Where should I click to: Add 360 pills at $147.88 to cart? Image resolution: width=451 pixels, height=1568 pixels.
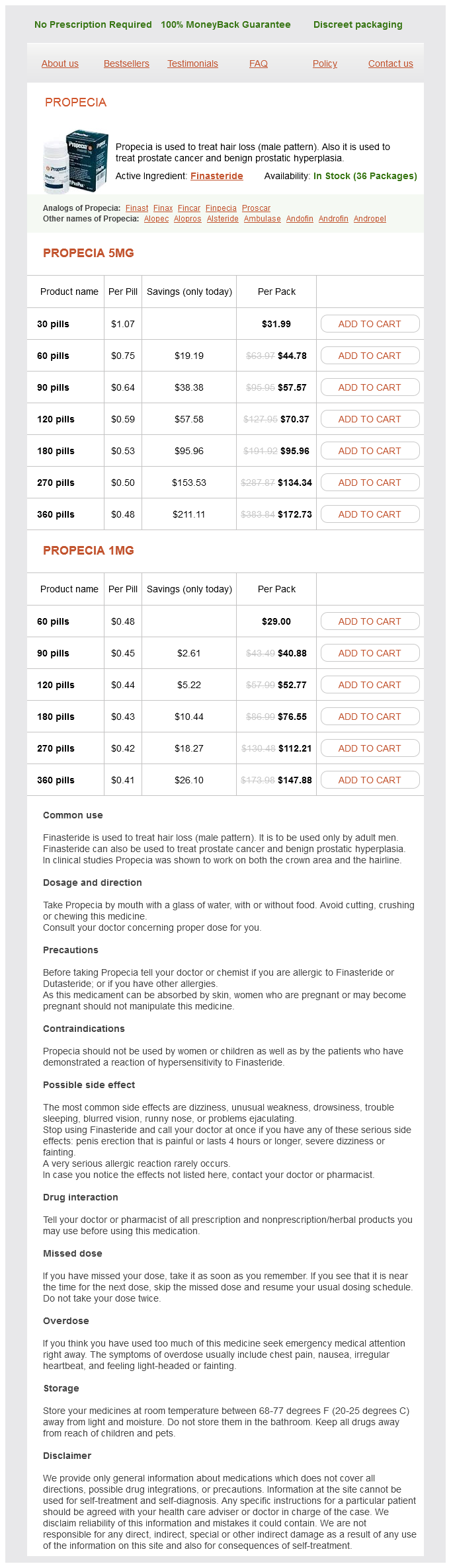370,780
